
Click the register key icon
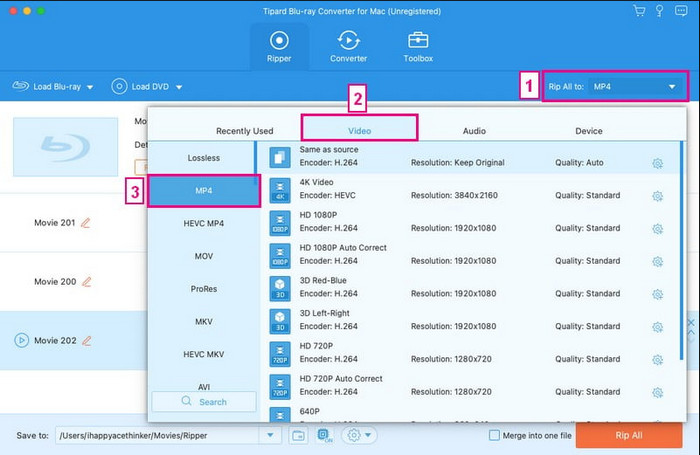(659, 11)
